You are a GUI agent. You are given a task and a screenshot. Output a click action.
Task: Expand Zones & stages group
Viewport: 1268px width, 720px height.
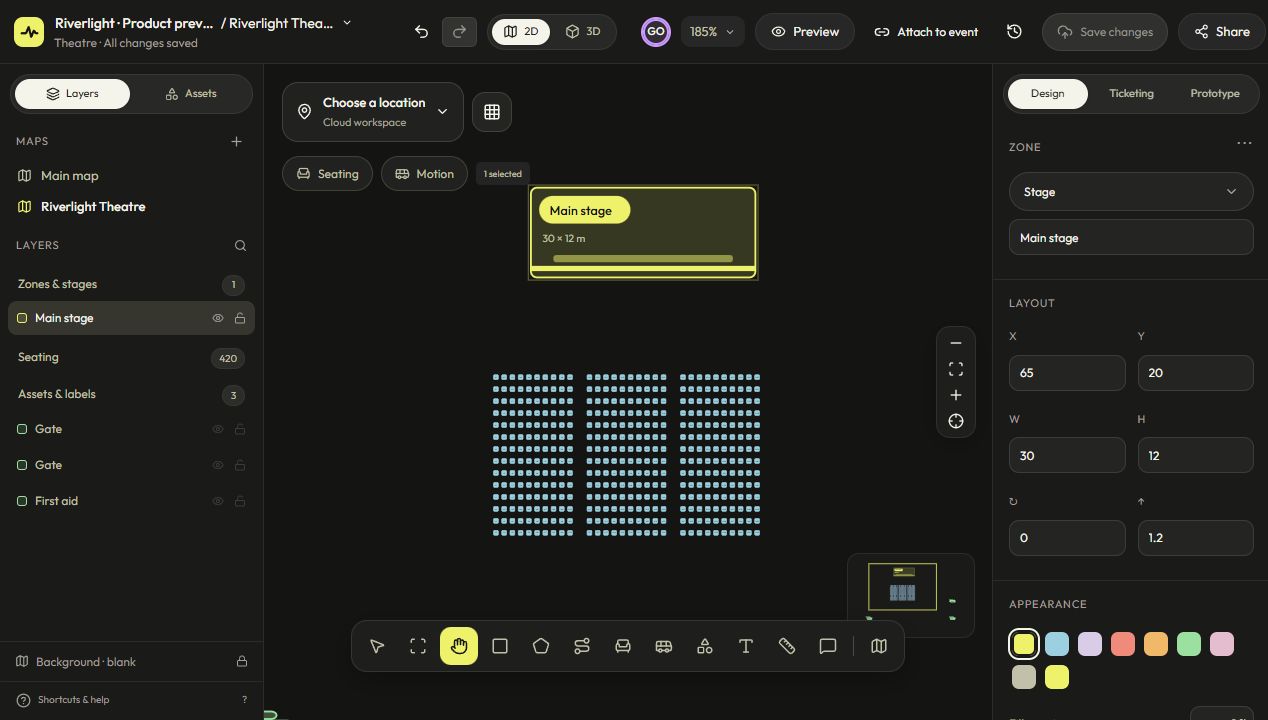(131, 284)
